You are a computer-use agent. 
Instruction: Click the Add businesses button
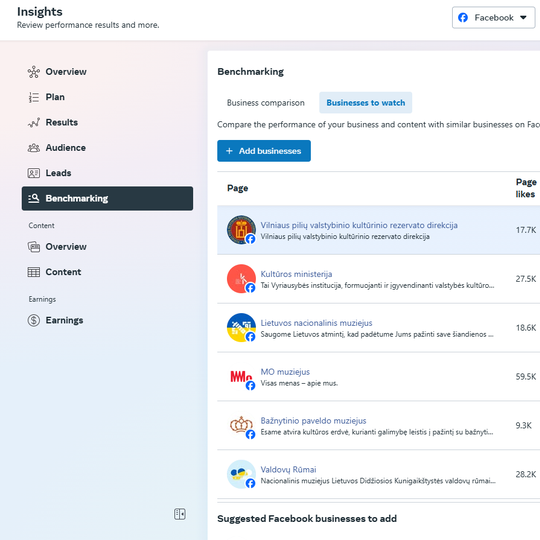click(264, 151)
